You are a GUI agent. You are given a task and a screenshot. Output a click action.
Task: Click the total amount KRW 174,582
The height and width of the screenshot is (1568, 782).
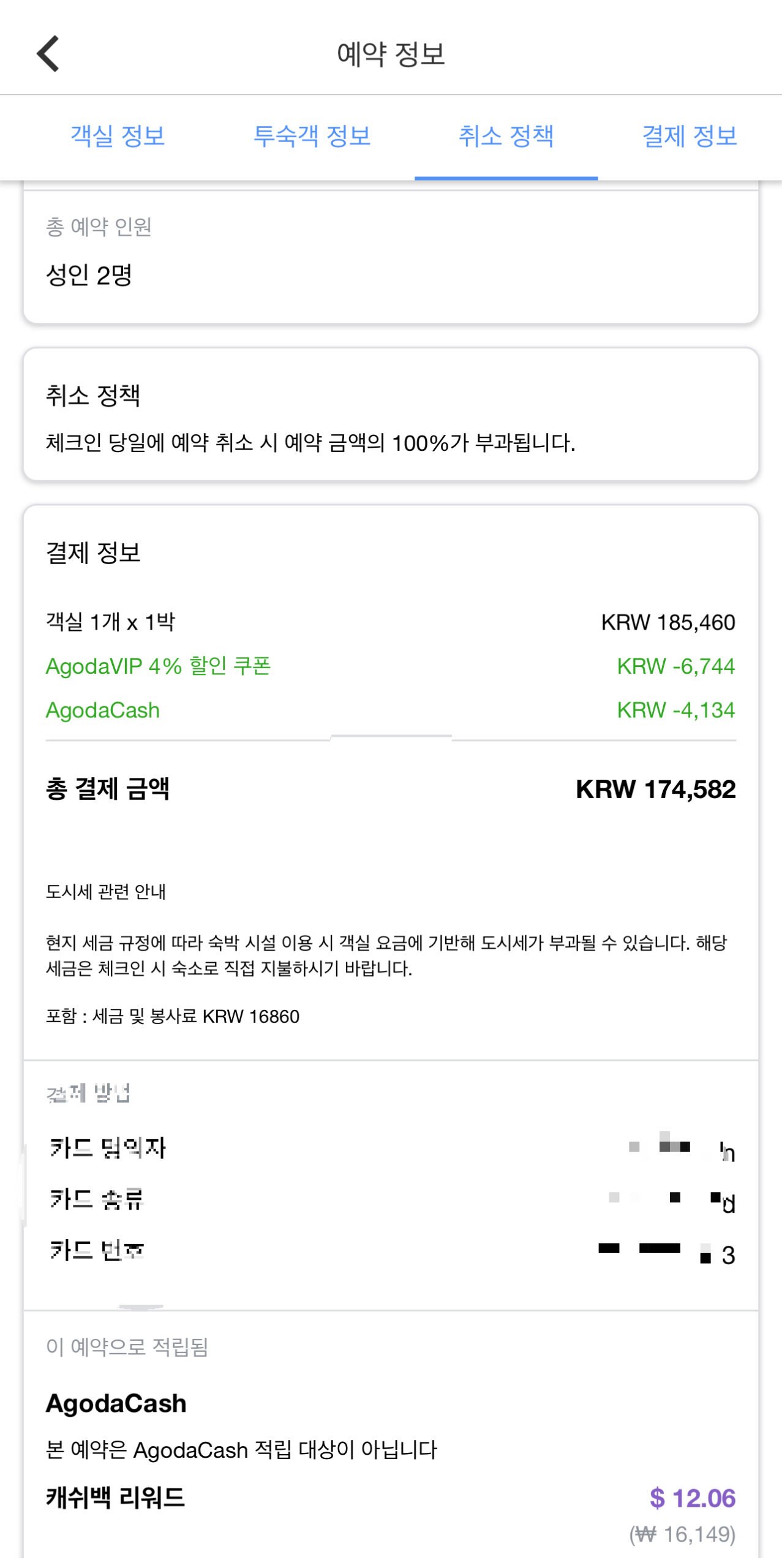pos(655,790)
